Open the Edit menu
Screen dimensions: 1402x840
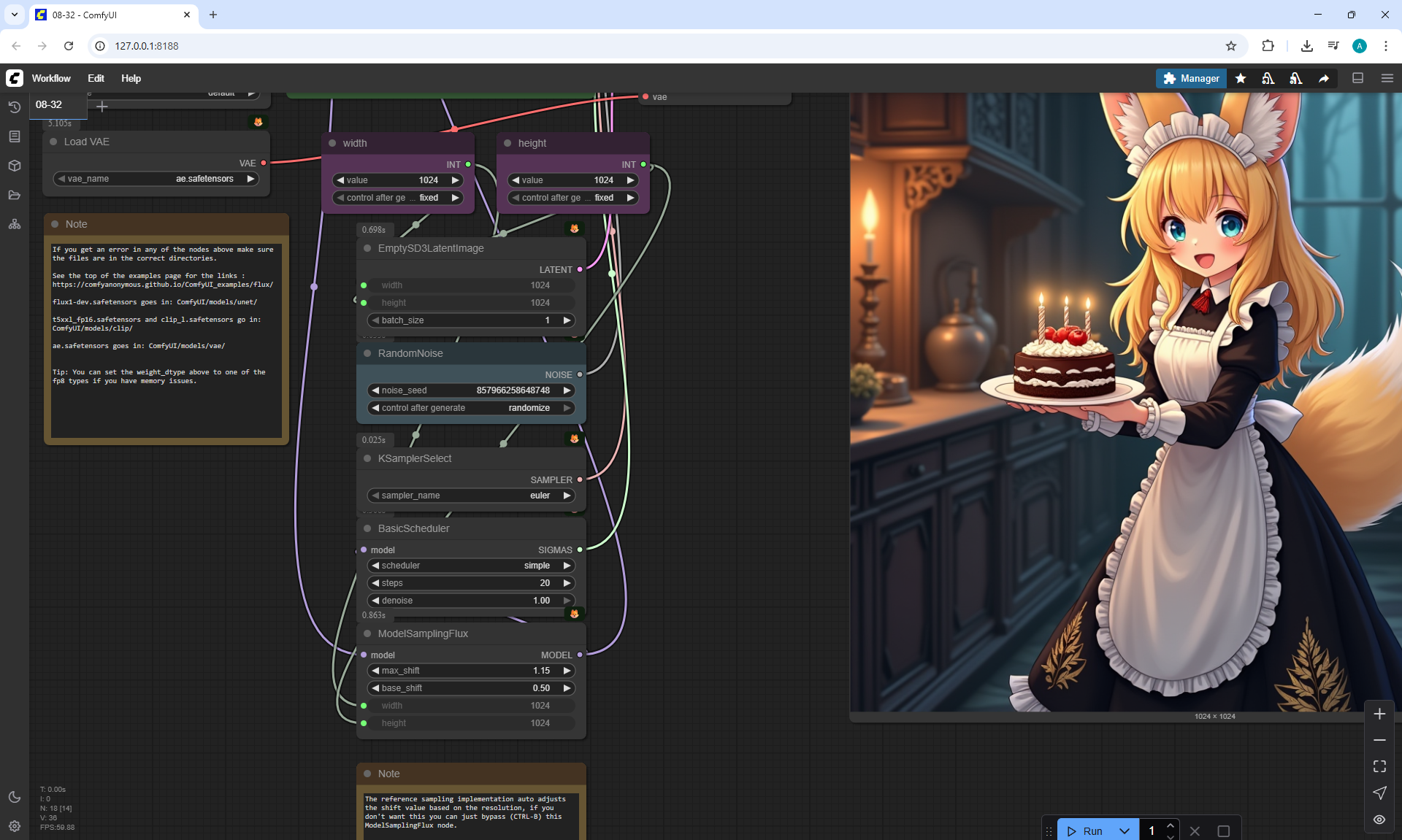pyautogui.click(x=96, y=78)
